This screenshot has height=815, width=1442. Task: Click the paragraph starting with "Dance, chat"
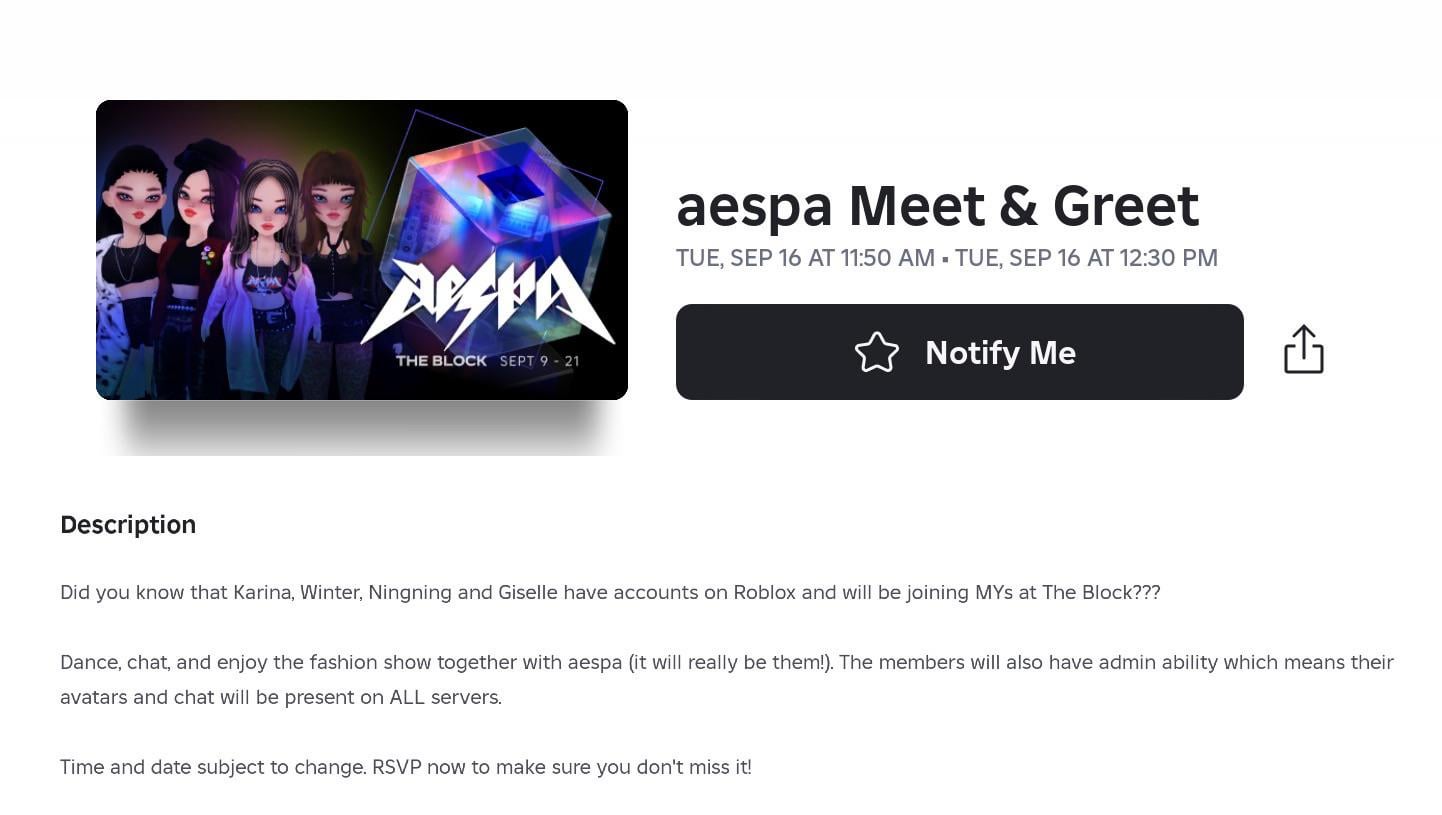(726, 679)
